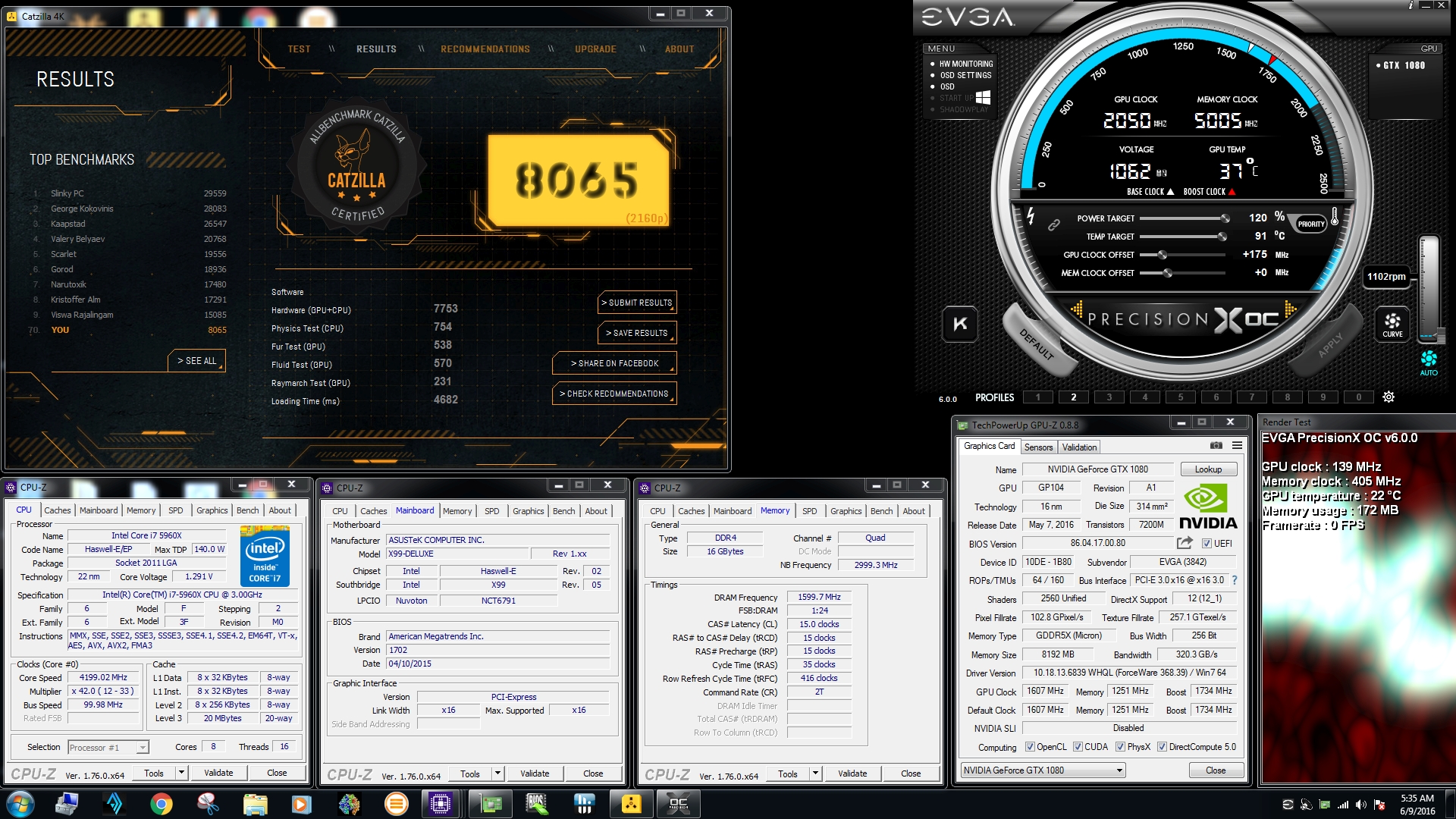Select HW Monitoring in Precision X menu

click(965, 64)
